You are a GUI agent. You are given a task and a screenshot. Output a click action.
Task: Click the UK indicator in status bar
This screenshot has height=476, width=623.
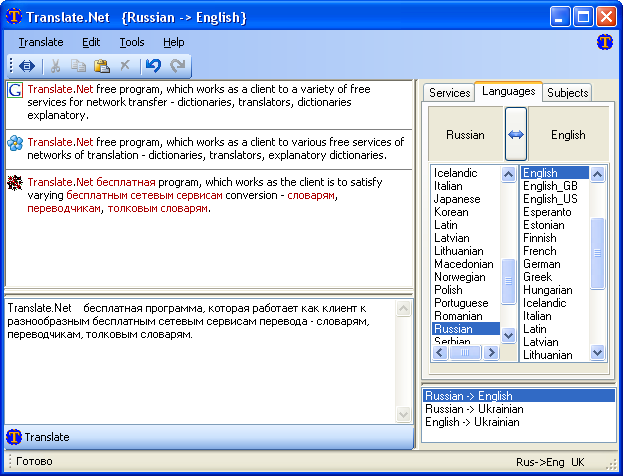pyautogui.click(x=578, y=462)
